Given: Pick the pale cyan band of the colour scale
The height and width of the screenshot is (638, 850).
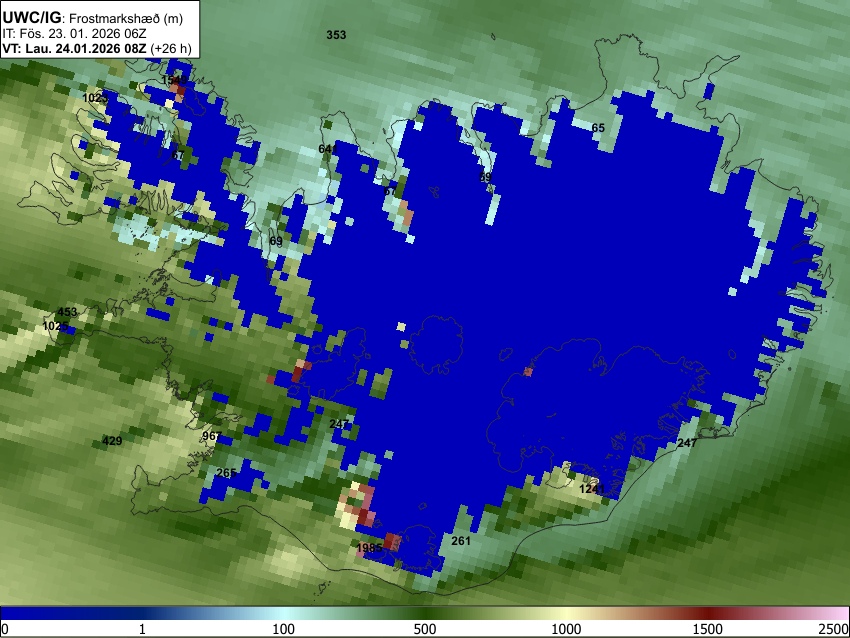Looking at the screenshot, I should 284,613.
